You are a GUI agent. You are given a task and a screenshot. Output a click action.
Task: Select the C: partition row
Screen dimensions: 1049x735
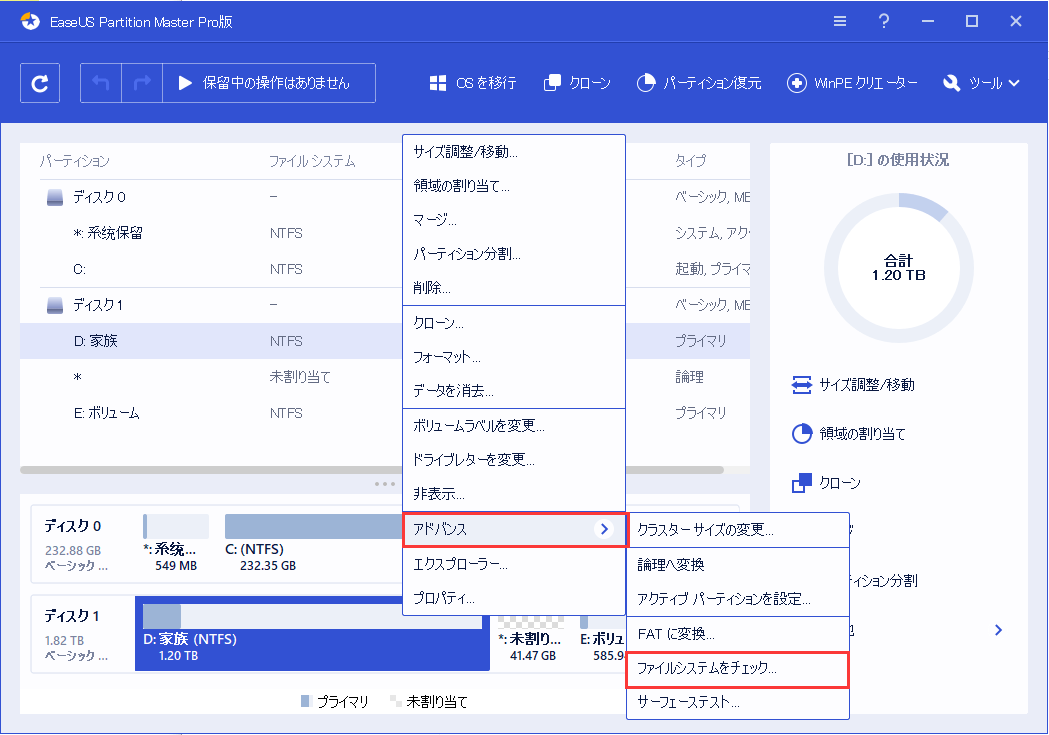pyautogui.click(x=211, y=270)
